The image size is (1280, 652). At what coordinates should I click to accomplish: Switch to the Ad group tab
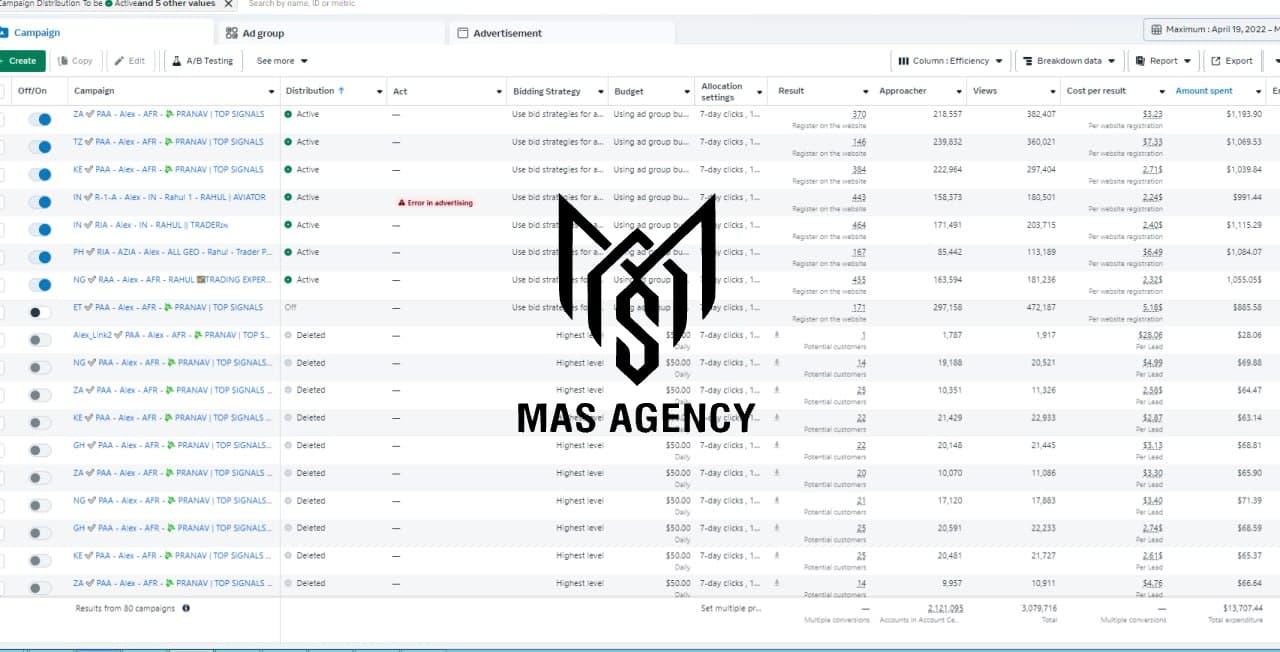pyautogui.click(x=263, y=33)
